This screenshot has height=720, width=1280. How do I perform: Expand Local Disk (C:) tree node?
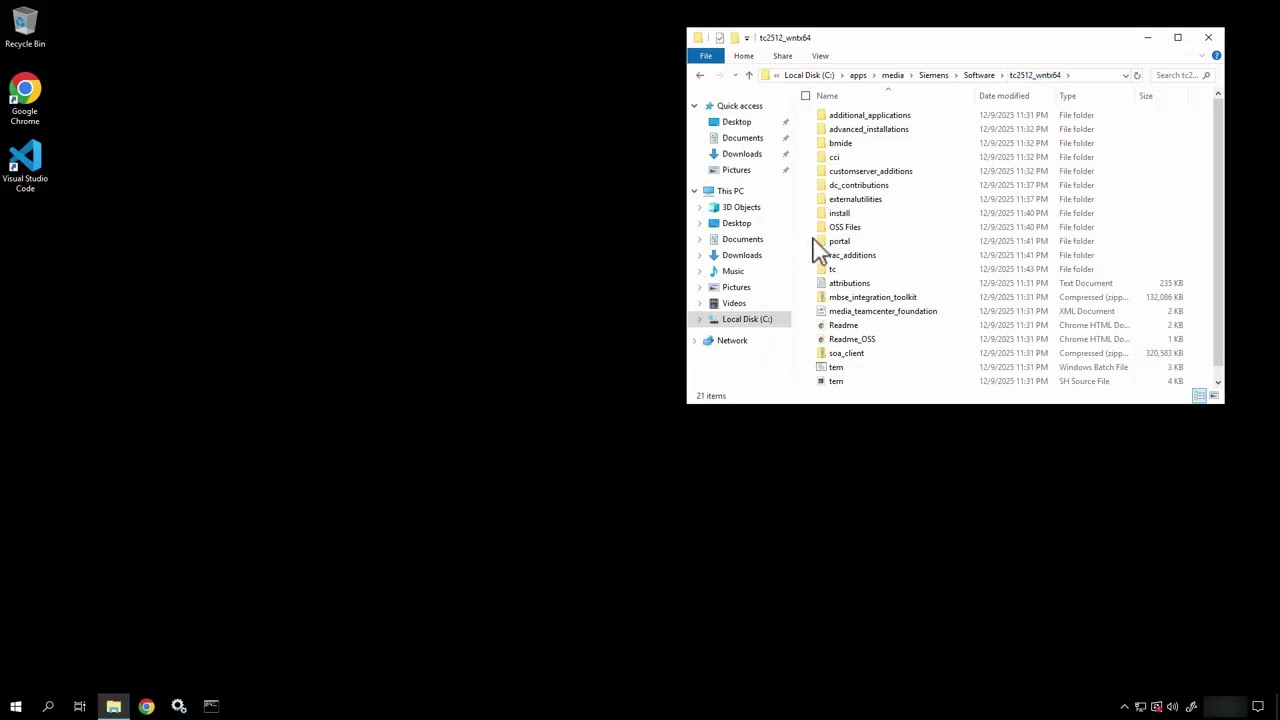click(699, 319)
